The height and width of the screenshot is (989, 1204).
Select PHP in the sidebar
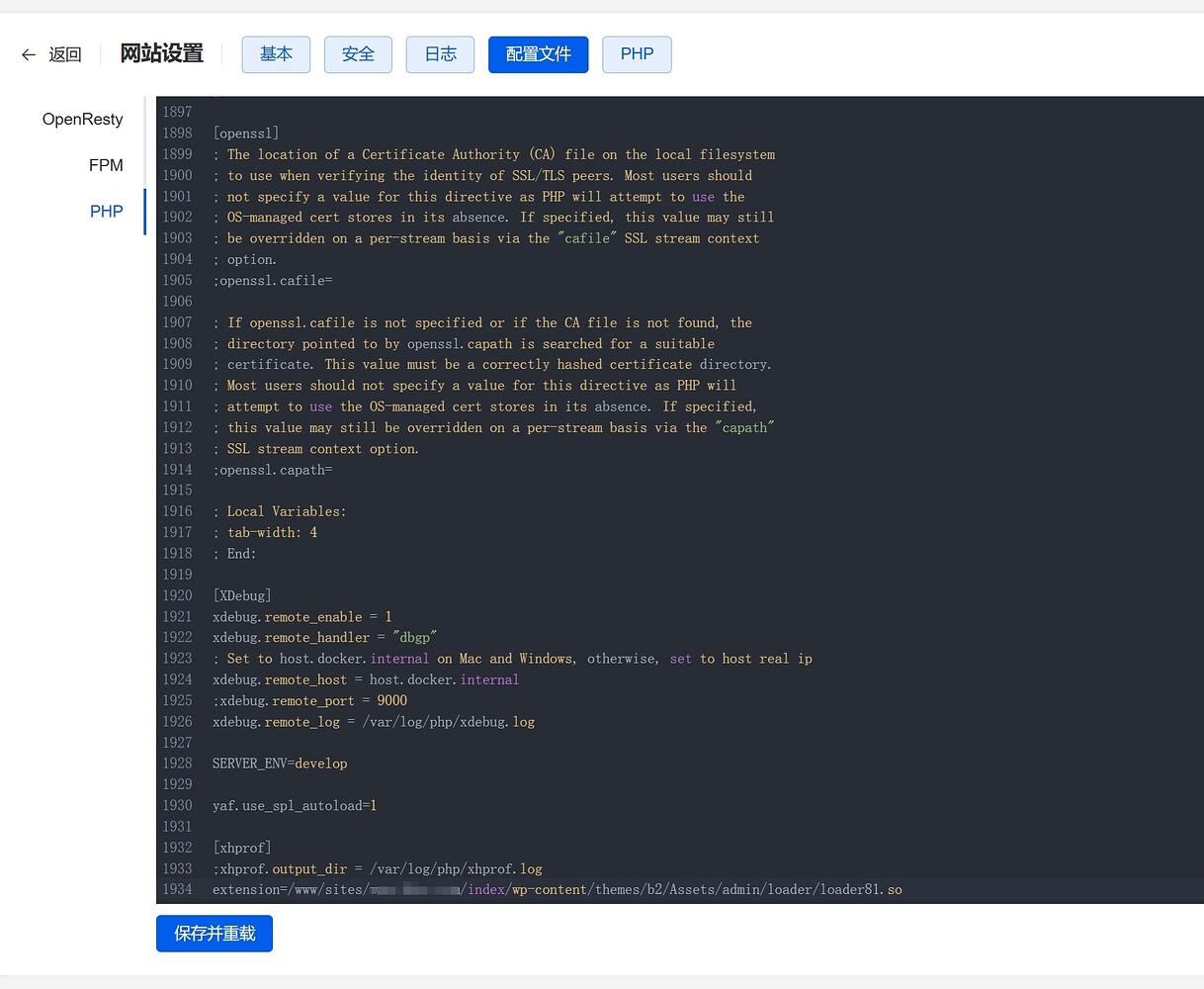[x=106, y=211]
